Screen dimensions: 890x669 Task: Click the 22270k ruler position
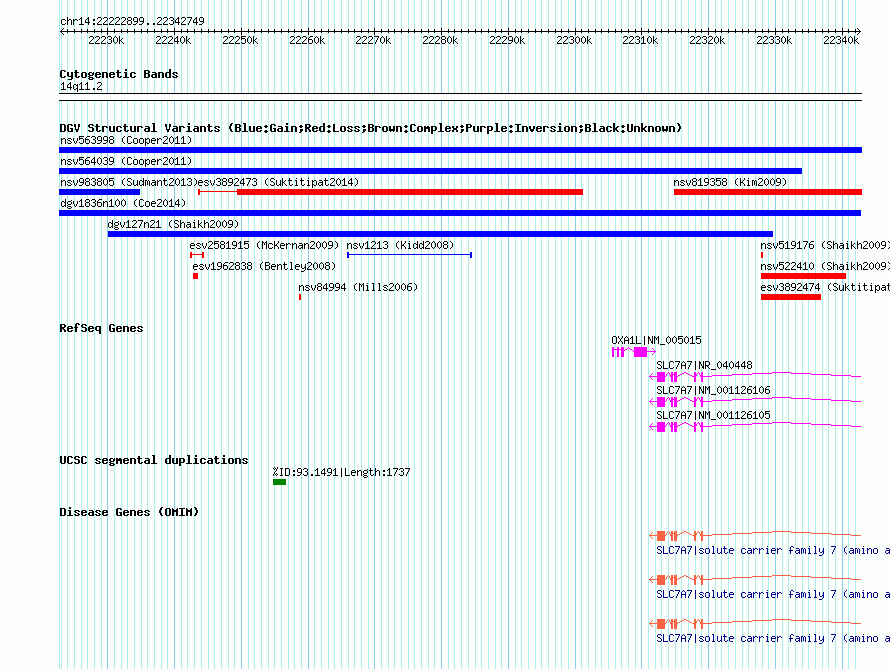[373, 41]
